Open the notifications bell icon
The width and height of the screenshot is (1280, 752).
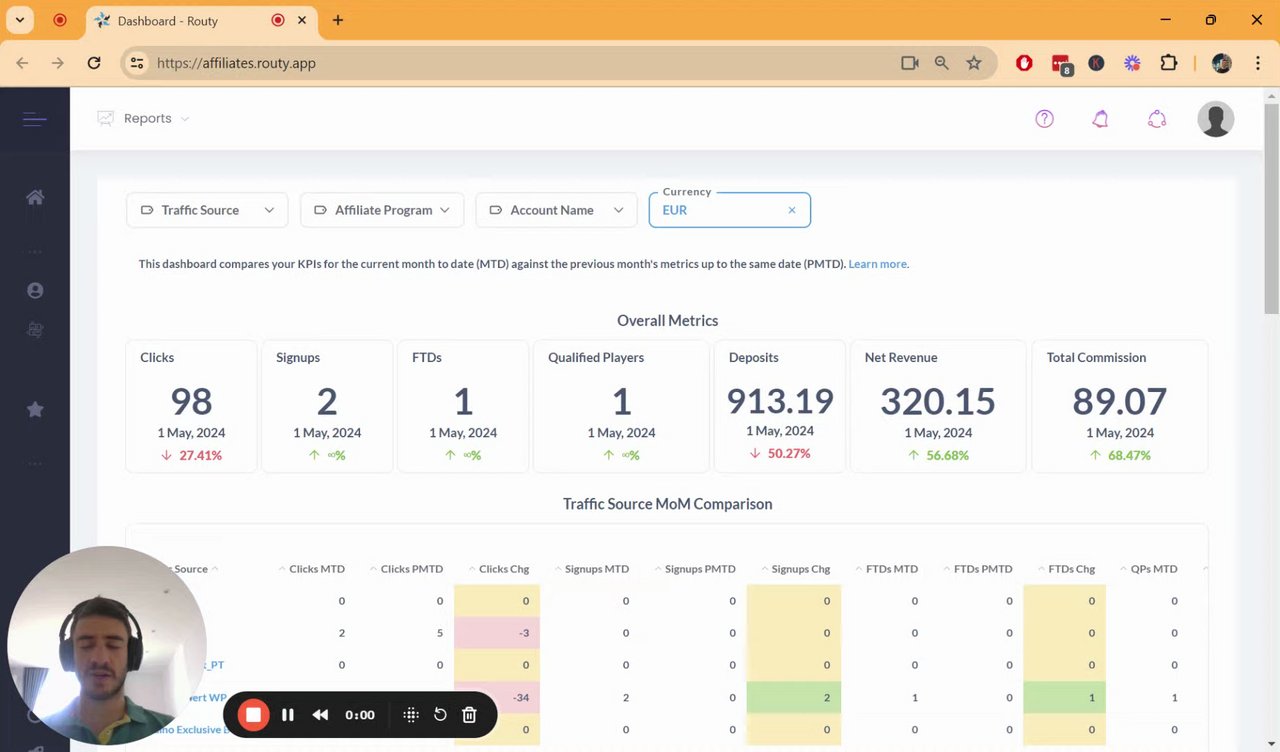1100,119
